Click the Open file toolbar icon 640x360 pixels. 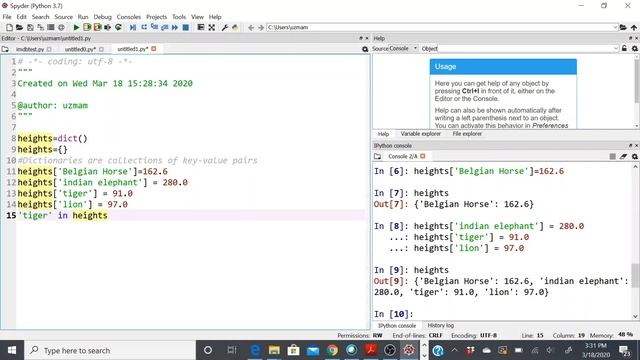[19, 27]
